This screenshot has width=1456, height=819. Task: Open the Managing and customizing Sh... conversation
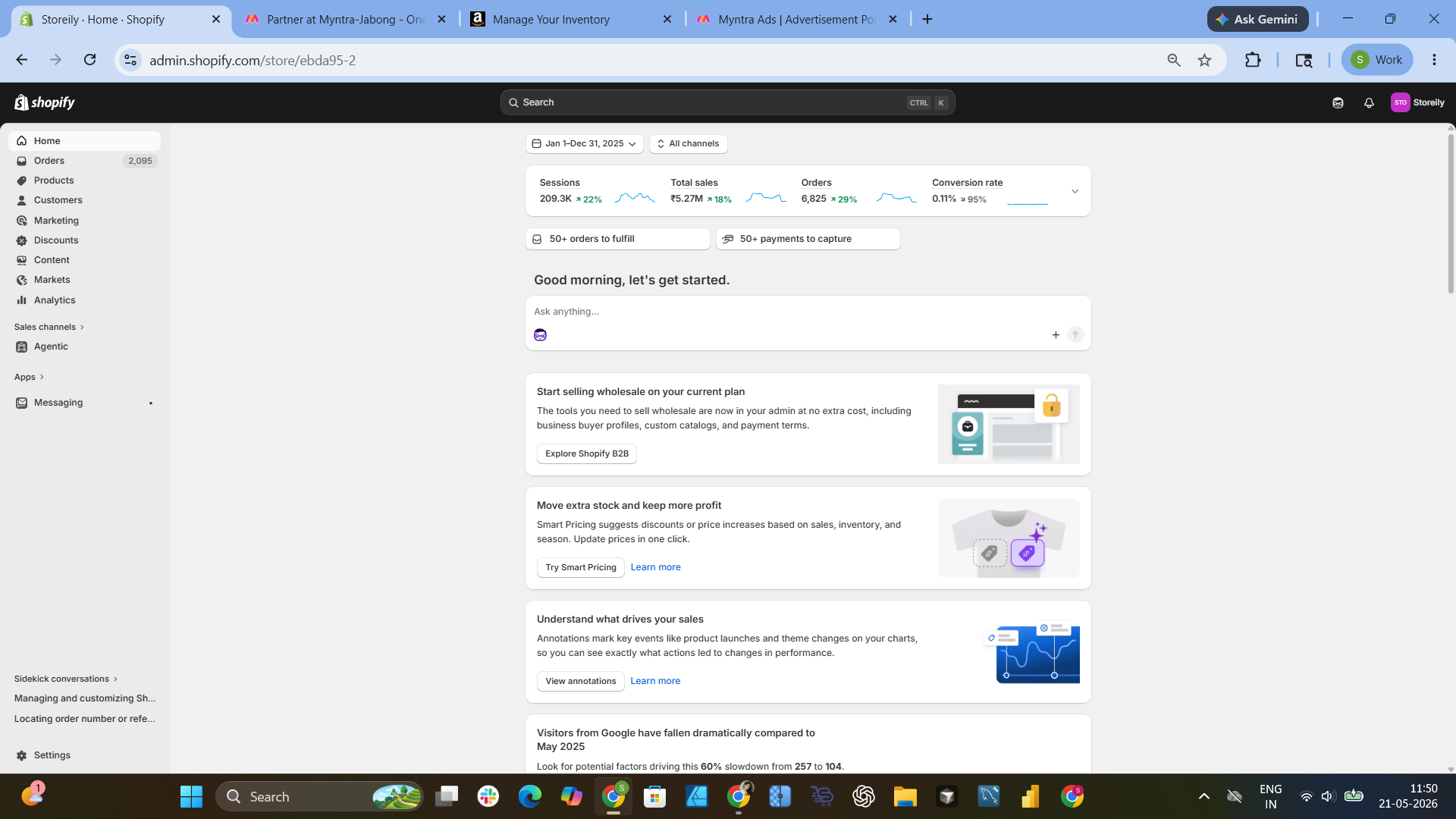point(84,698)
